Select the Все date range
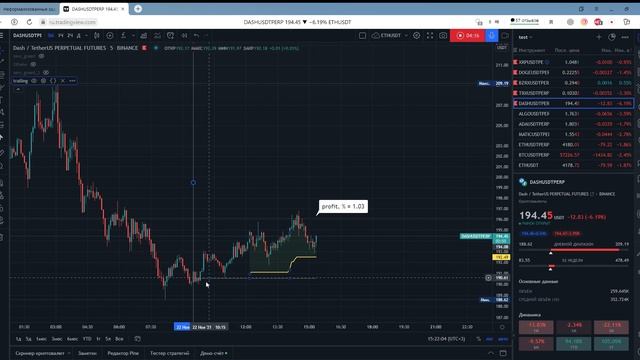 tap(119, 339)
